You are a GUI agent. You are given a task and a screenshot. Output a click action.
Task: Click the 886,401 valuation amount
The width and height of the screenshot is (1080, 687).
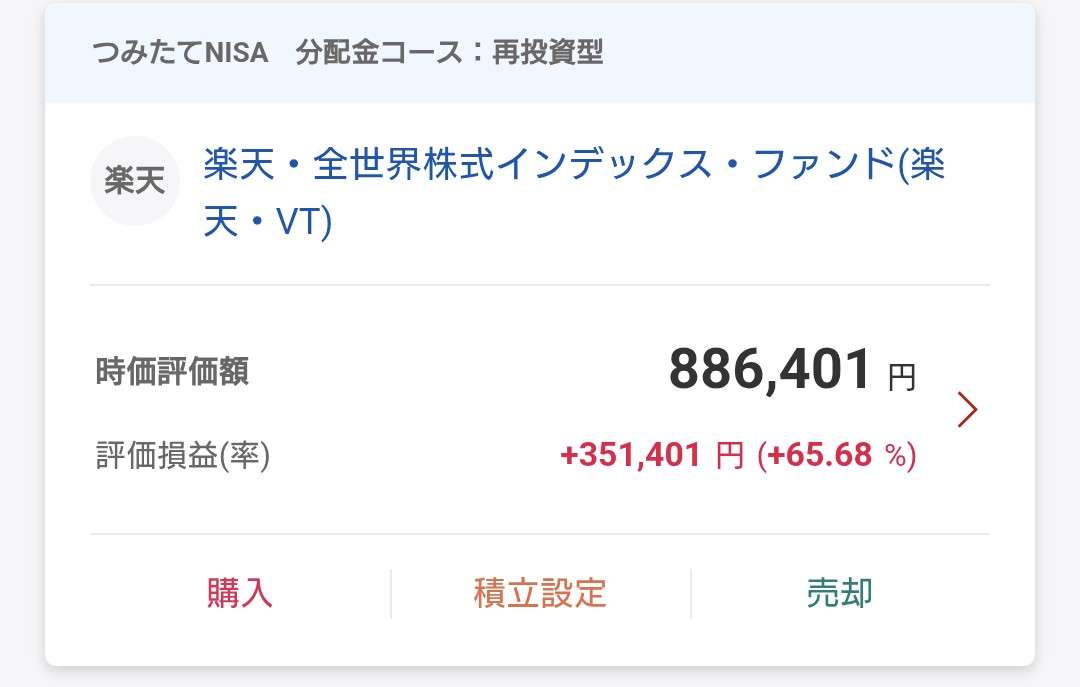[x=770, y=370]
